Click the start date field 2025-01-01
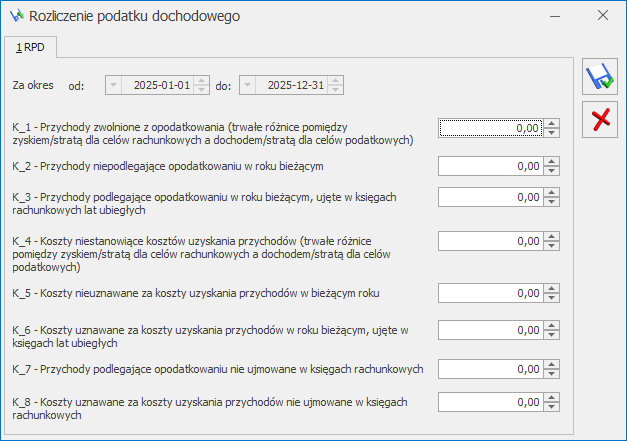The image size is (627, 441). (x=158, y=85)
